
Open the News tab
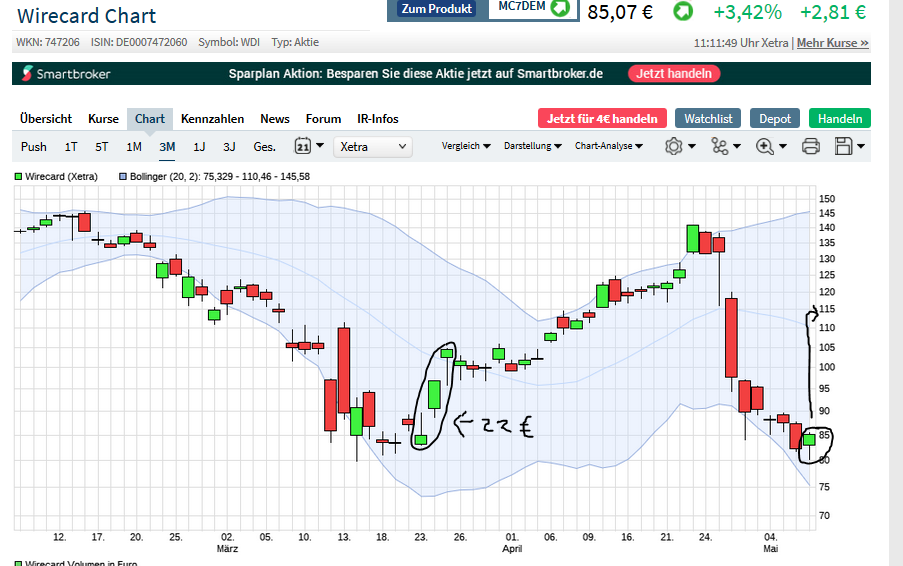click(275, 119)
